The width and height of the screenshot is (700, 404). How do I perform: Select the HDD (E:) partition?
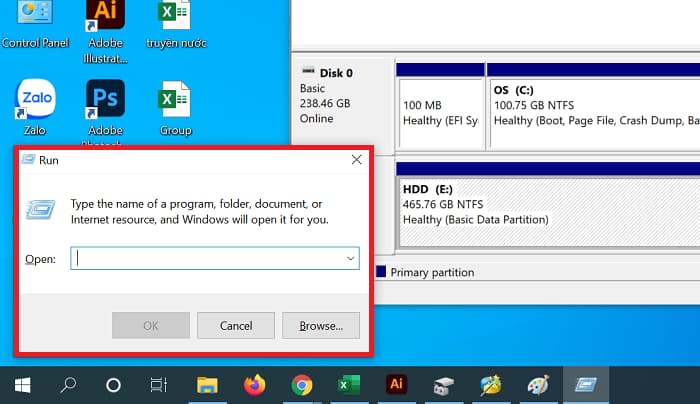point(545,205)
